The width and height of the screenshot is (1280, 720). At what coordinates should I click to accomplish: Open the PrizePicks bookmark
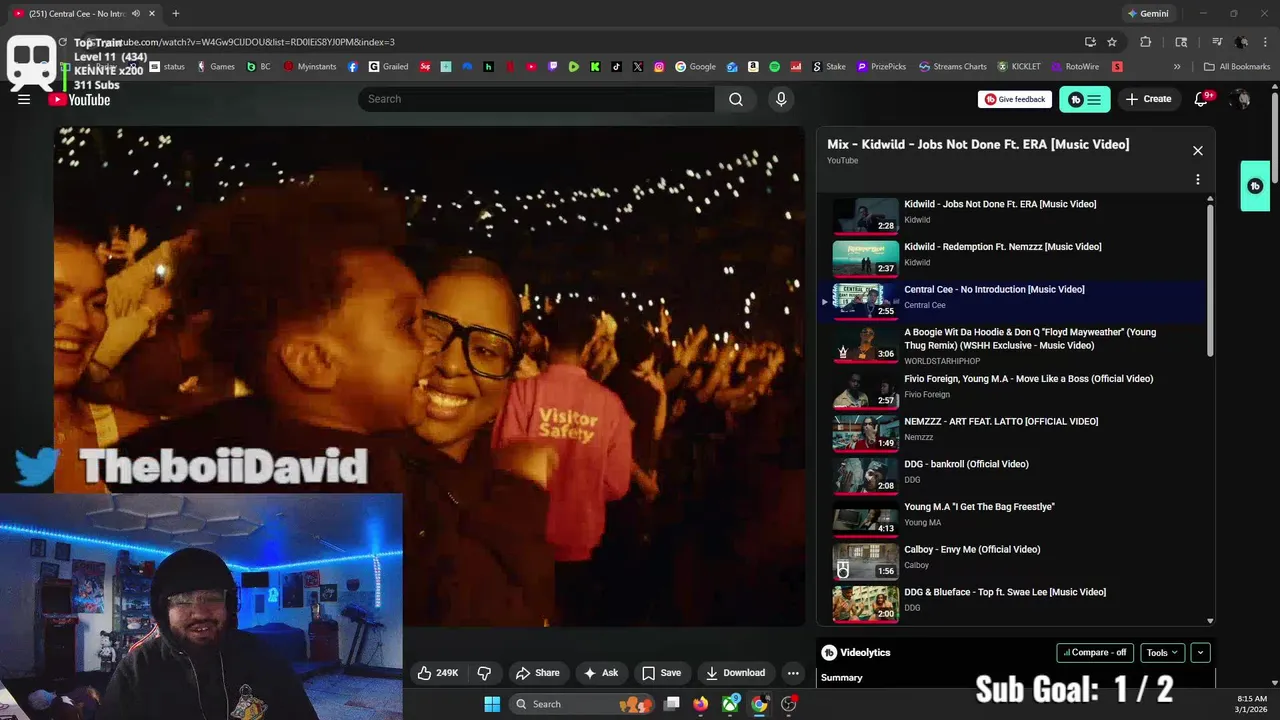[x=881, y=67]
